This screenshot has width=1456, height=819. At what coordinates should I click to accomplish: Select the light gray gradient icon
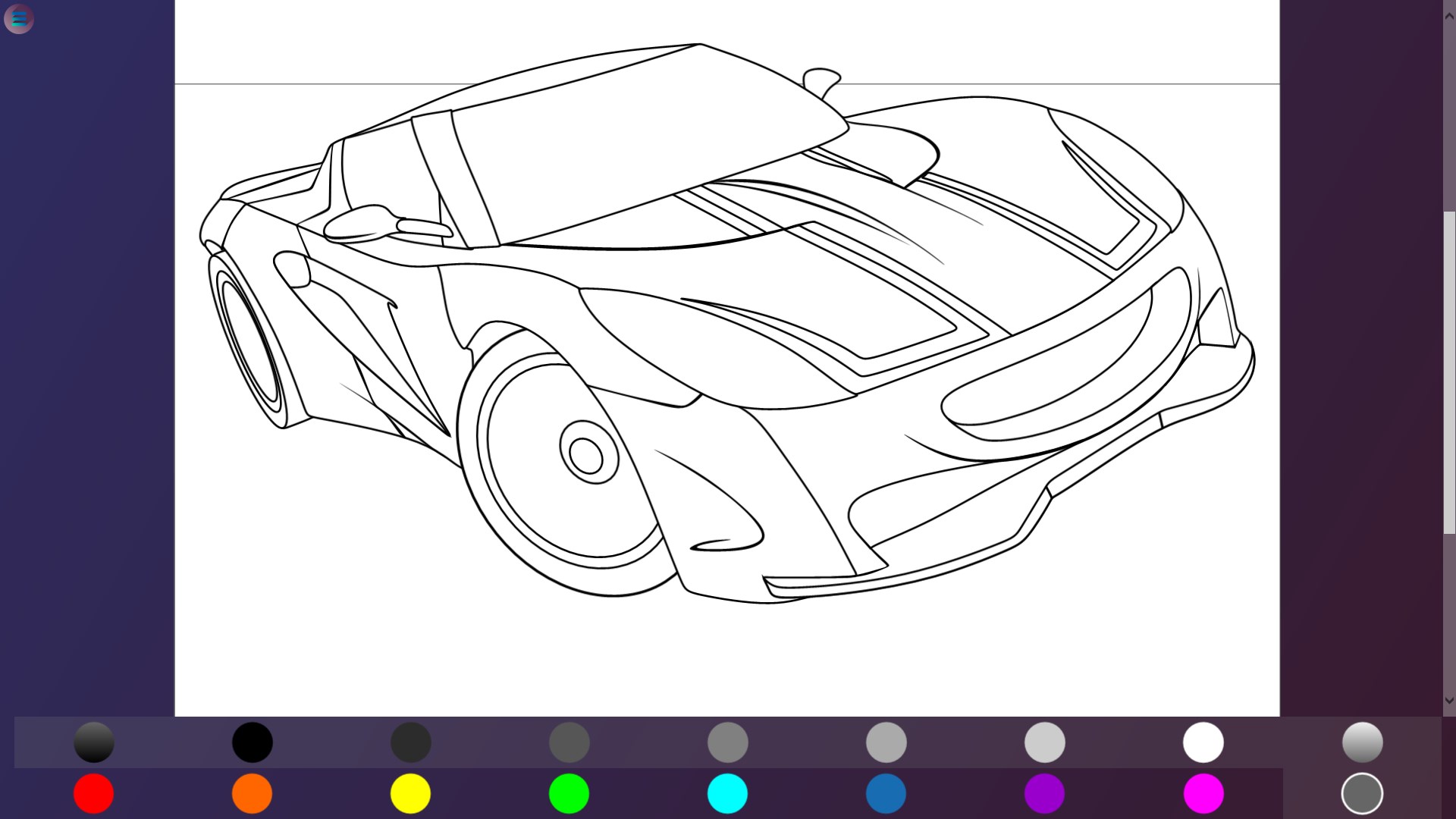(x=1362, y=742)
